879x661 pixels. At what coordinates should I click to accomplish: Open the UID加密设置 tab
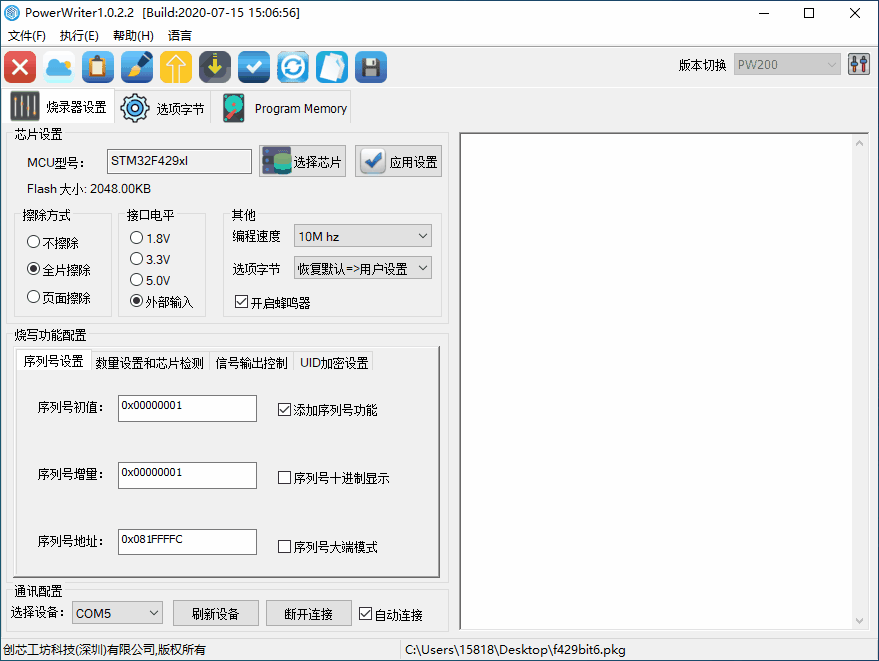pos(334,363)
